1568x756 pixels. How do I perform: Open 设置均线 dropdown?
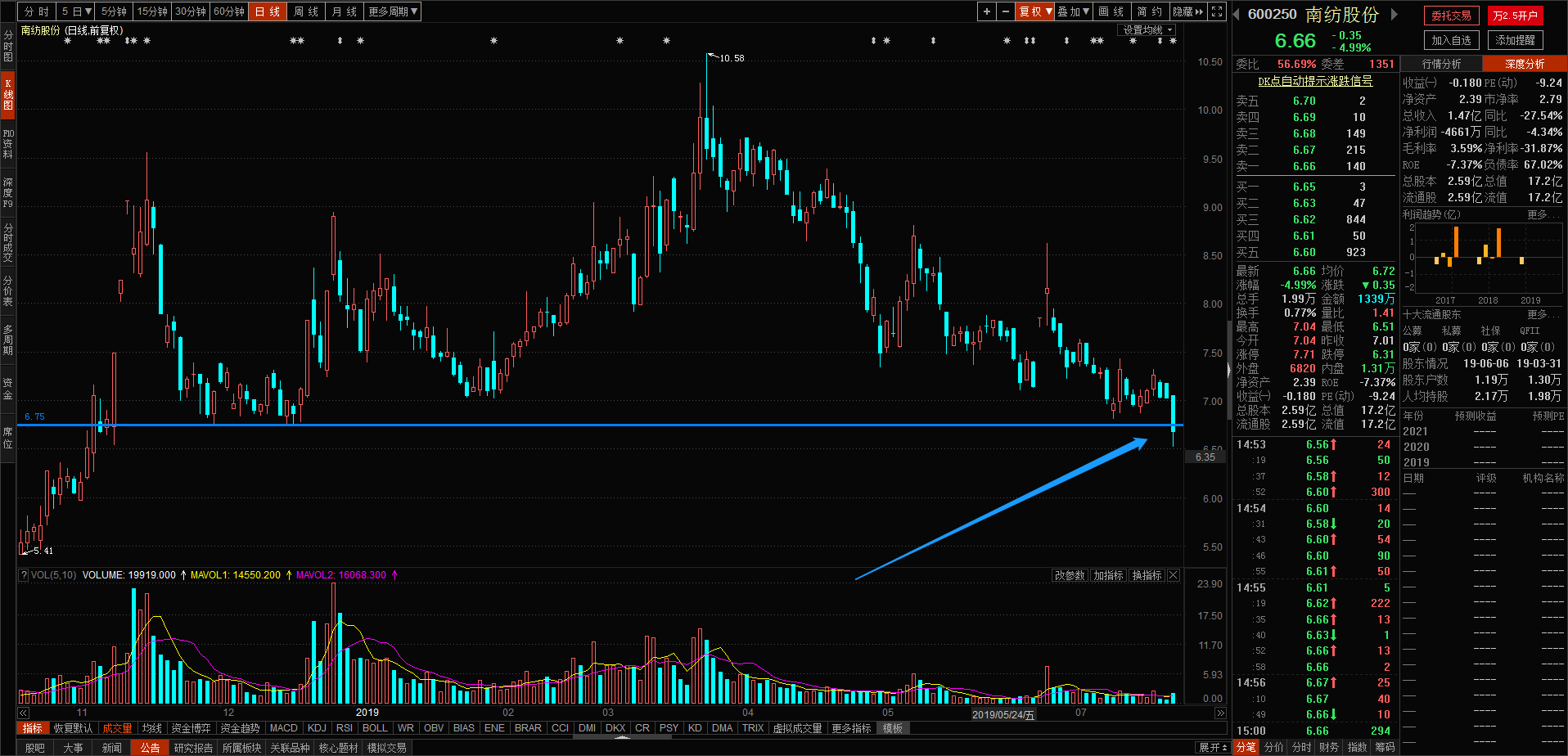1147,29
